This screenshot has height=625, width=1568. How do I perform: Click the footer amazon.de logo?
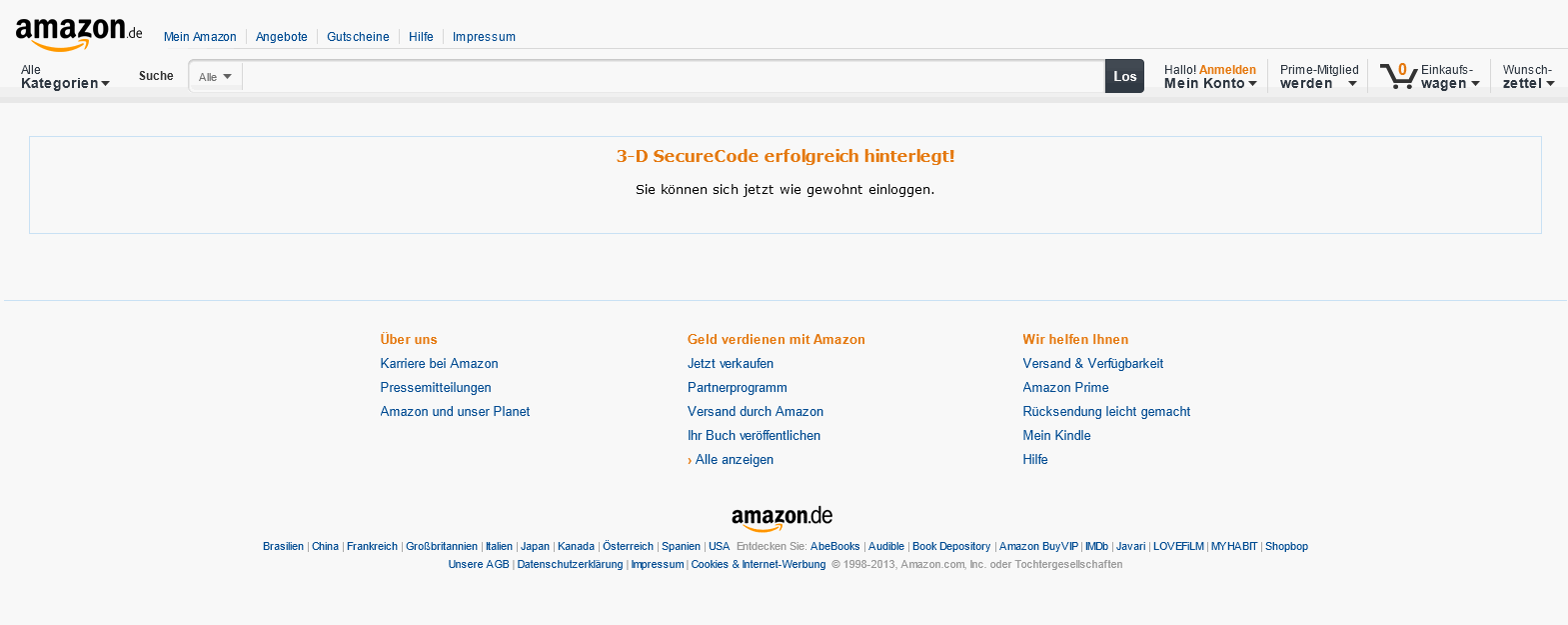click(x=782, y=517)
